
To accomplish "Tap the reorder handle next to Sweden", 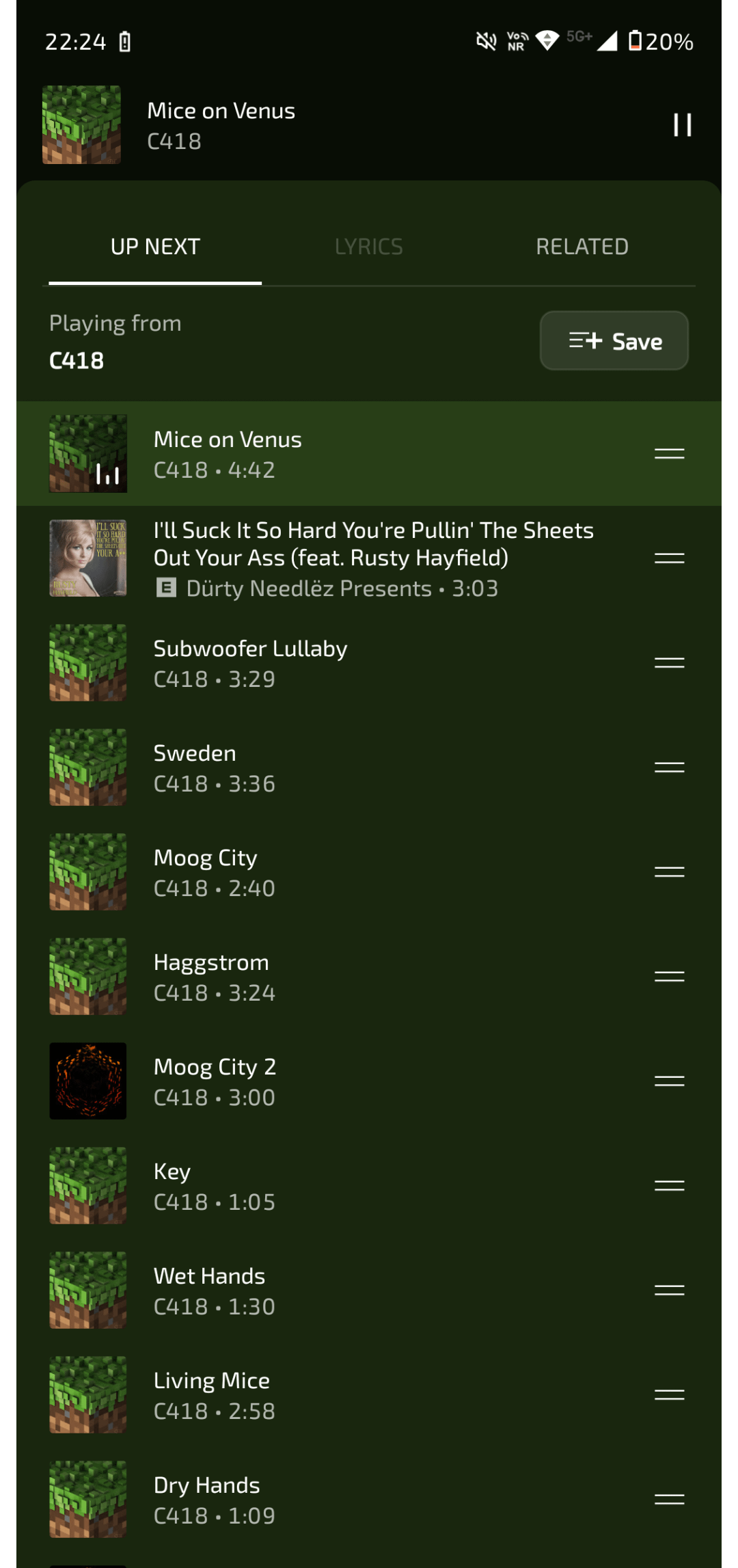I will [669, 768].
